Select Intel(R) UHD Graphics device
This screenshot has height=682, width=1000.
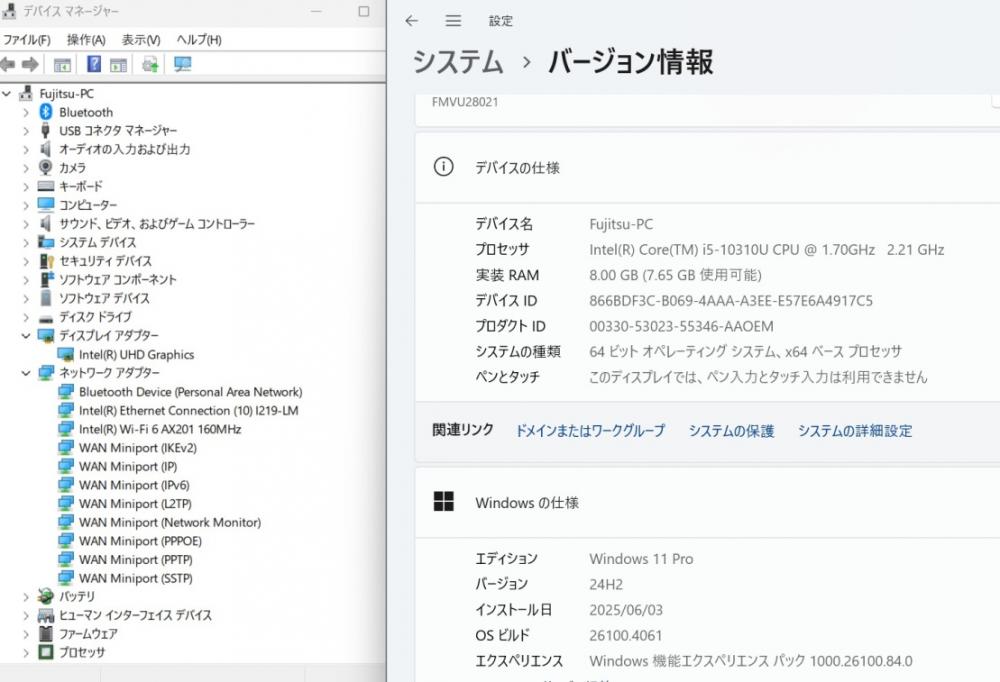pyautogui.click(x=136, y=355)
